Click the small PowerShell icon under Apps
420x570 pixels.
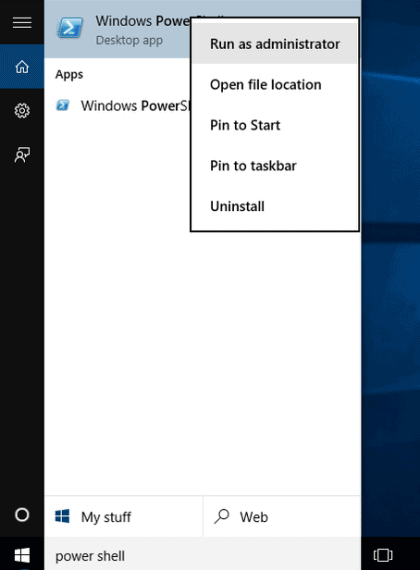[63, 105]
